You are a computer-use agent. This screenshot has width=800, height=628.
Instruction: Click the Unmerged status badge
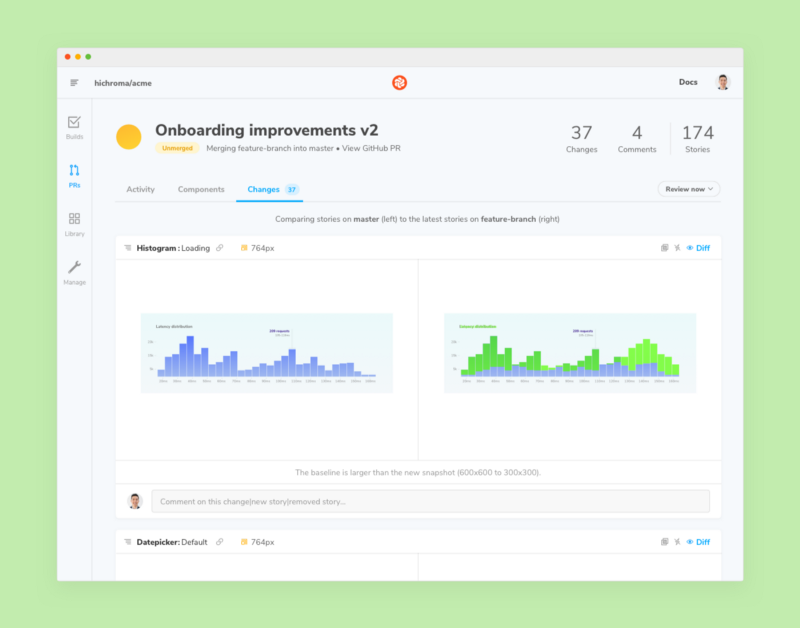(177, 148)
